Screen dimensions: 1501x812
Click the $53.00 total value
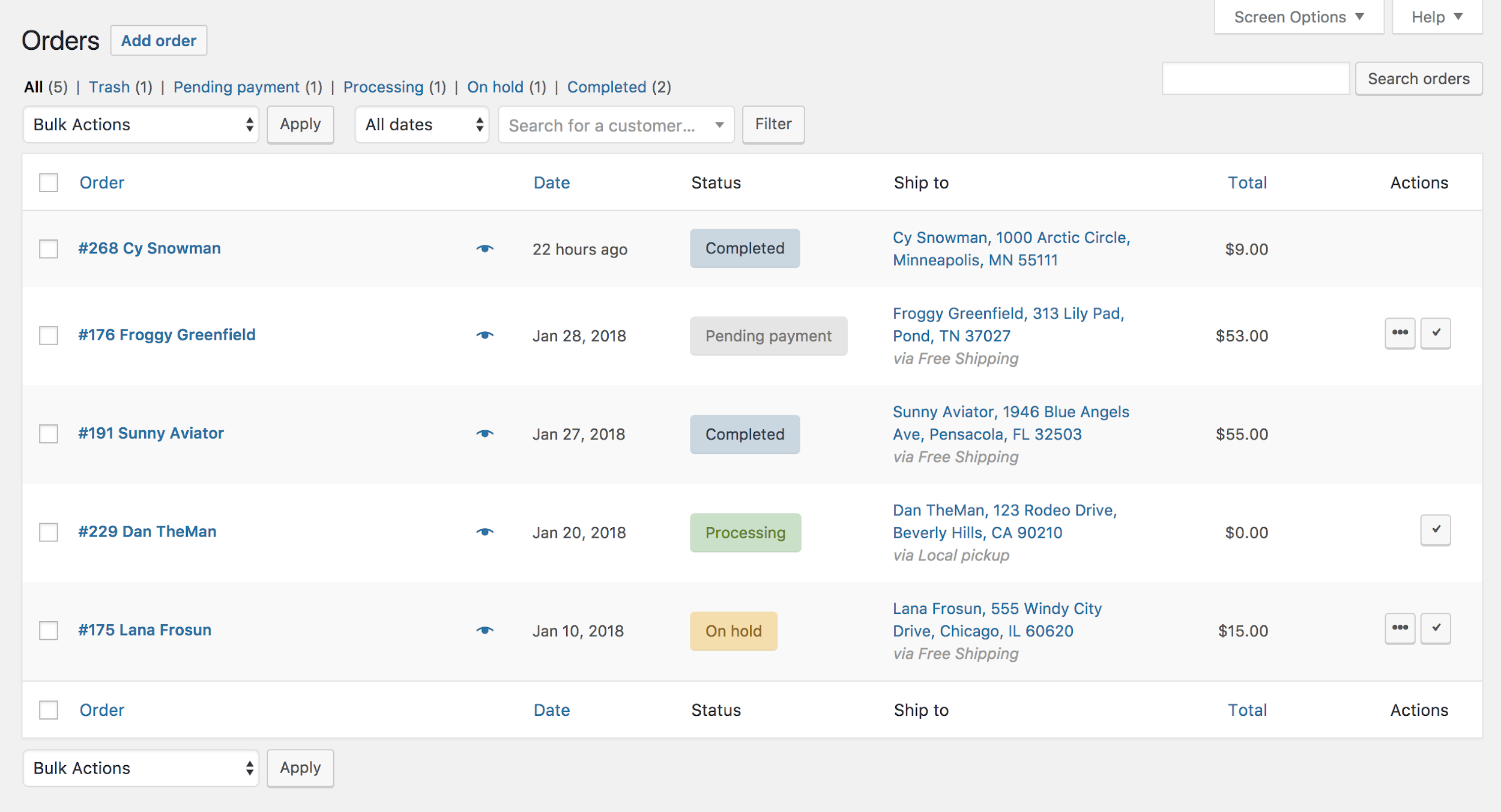point(1242,335)
